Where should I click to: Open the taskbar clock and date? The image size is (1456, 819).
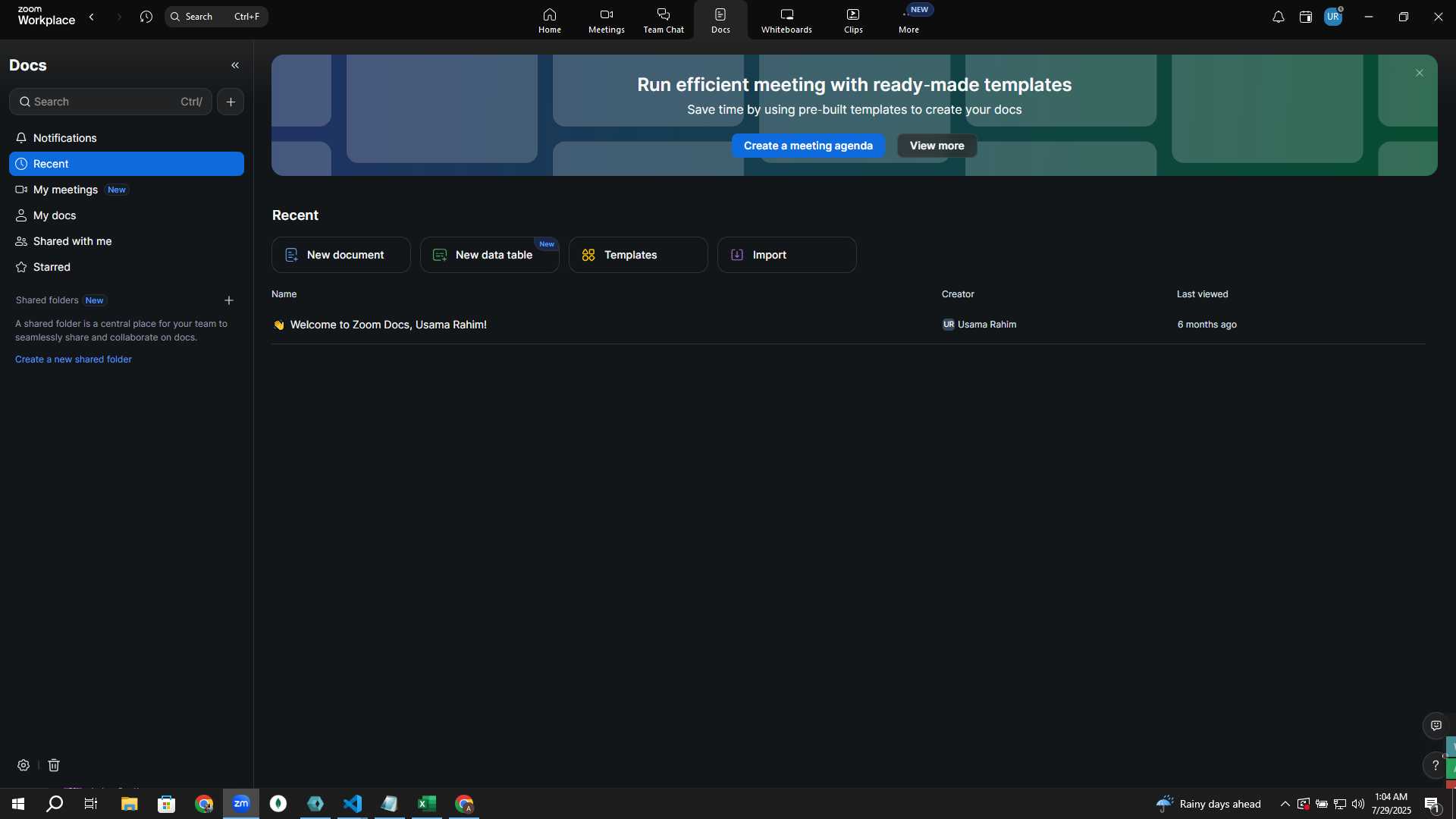click(1391, 804)
